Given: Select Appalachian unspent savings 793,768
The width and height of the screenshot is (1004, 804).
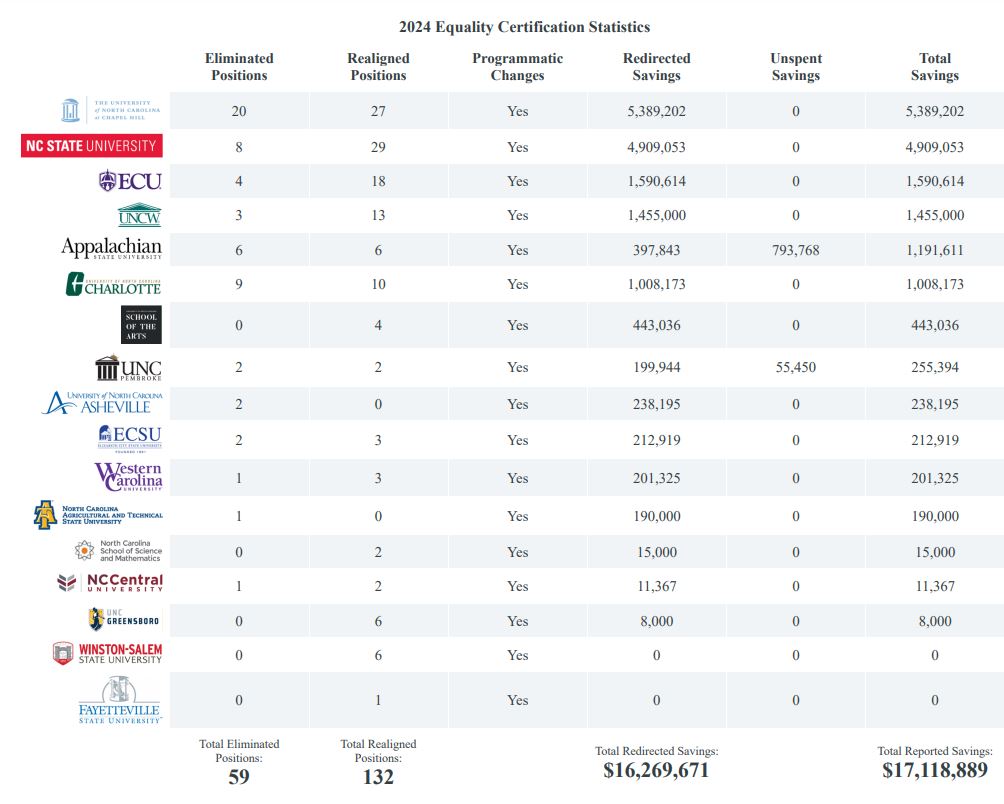Looking at the screenshot, I should click(796, 250).
